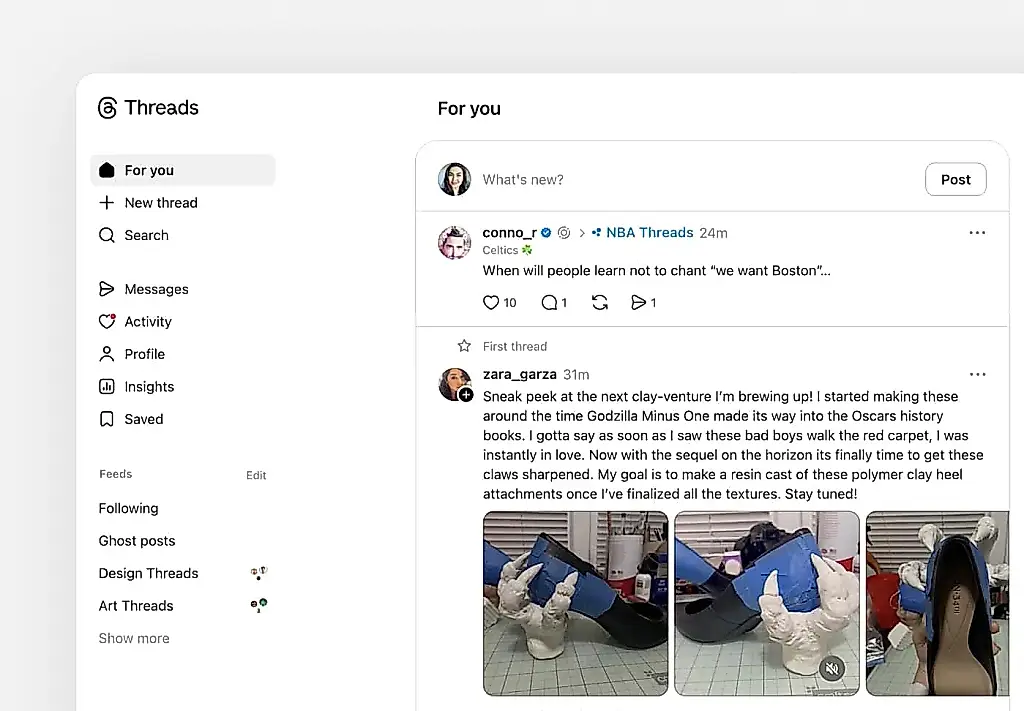Share conno_r's post via send icon
The width and height of the screenshot is (1024, 711).
(x=638, y=302)
